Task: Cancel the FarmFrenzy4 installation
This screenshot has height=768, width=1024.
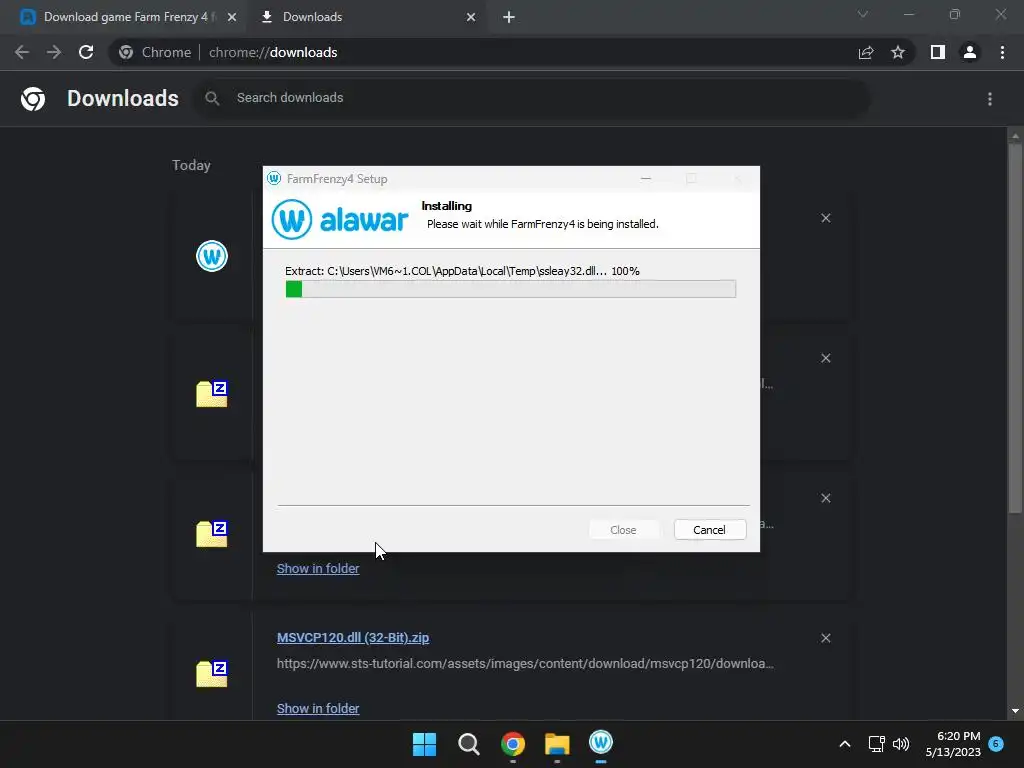Action: pos(710,530)
